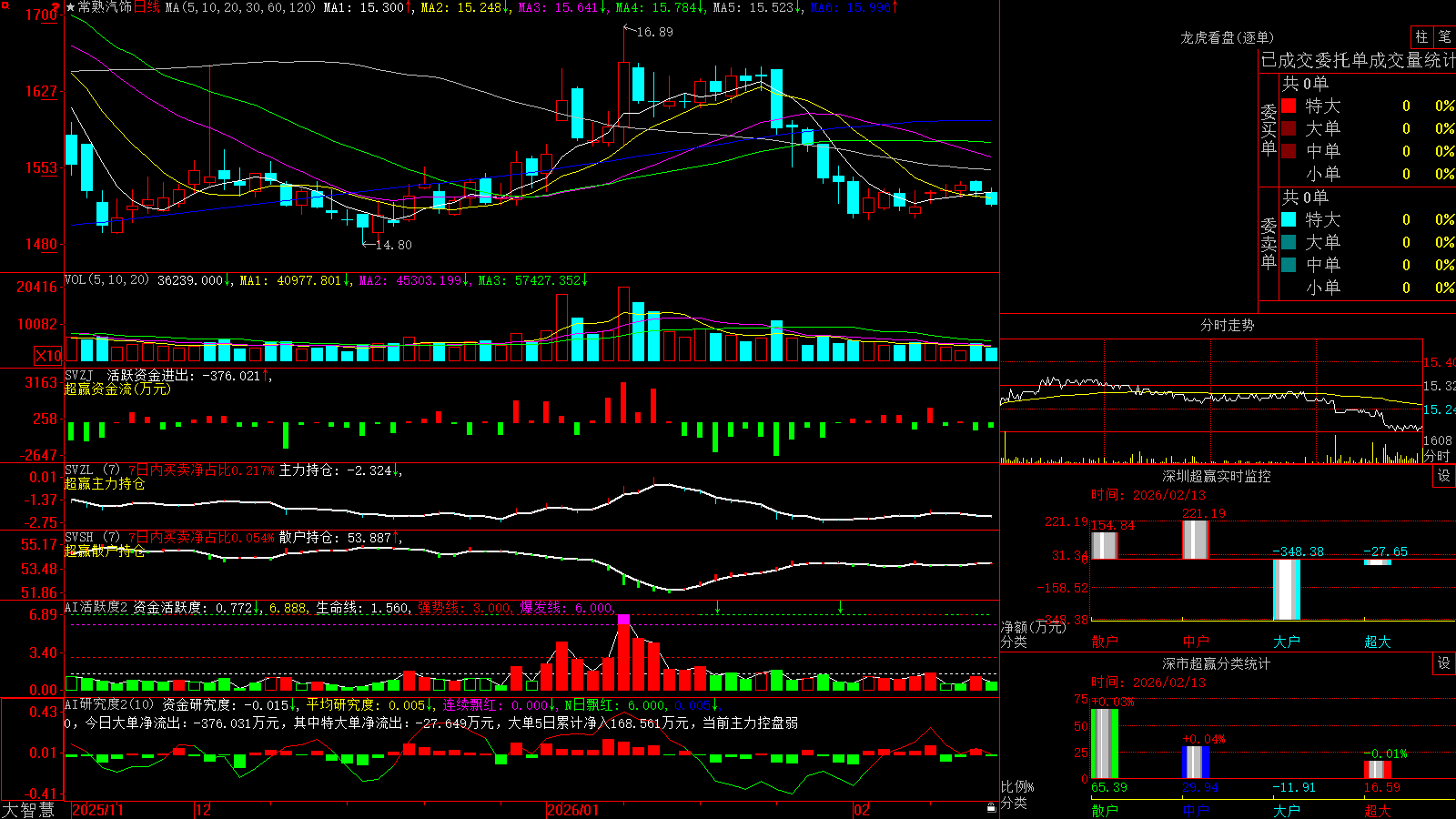Open the SVZL (7) indicator label

click(x=92, y=470)
